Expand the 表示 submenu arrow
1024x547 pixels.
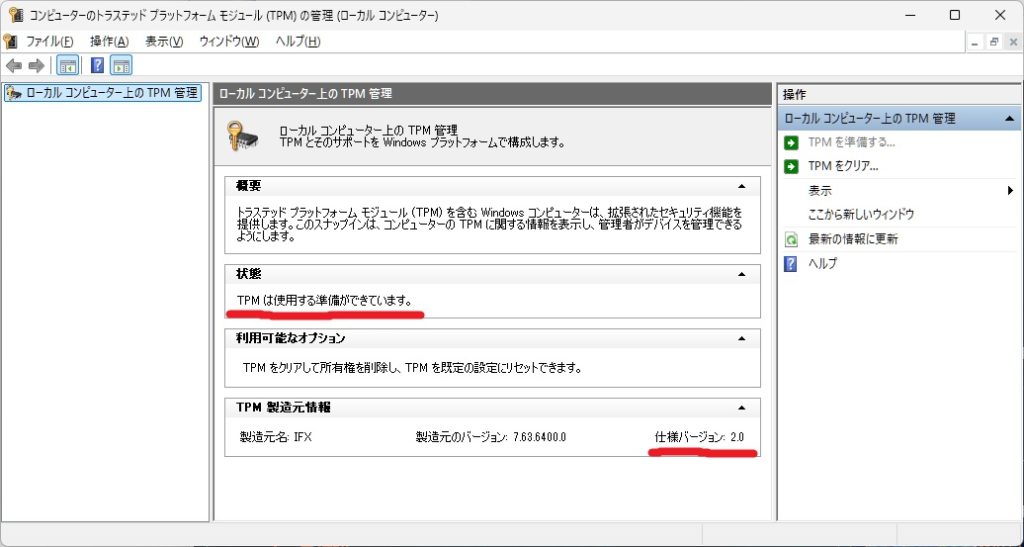pos(1011,190)
